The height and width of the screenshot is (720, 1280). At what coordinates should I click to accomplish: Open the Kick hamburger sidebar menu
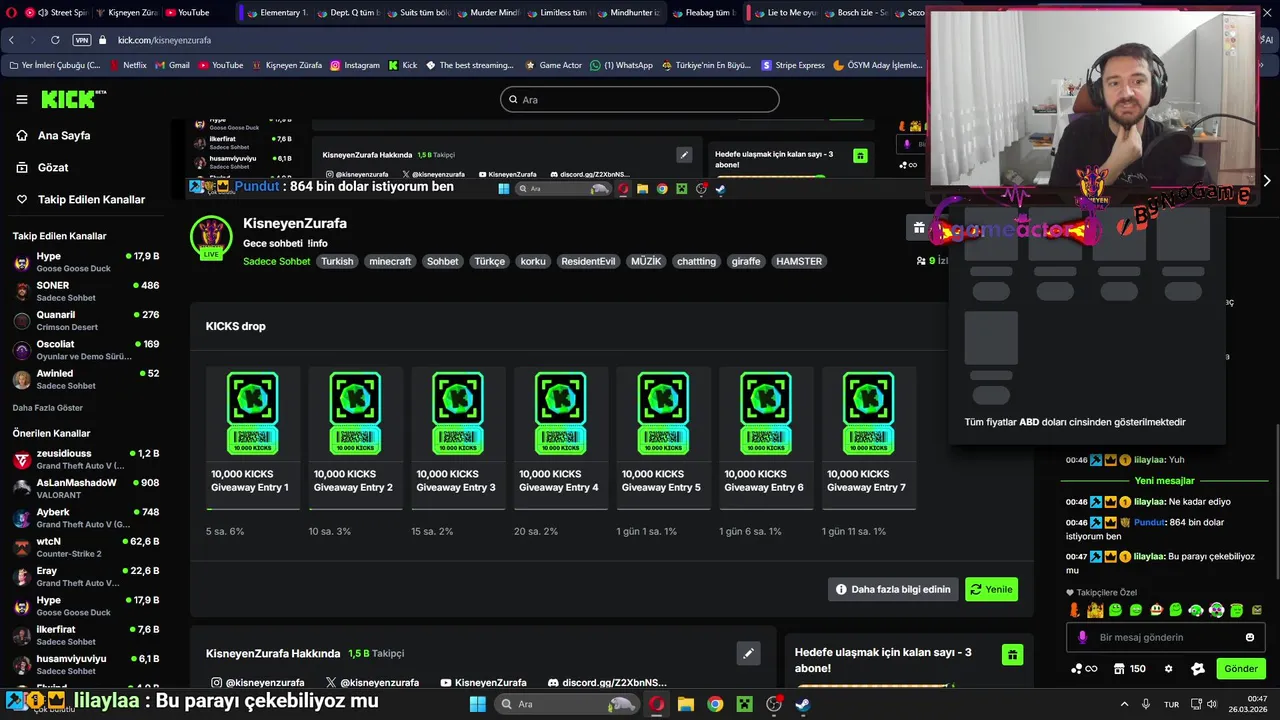pos(22,99)
